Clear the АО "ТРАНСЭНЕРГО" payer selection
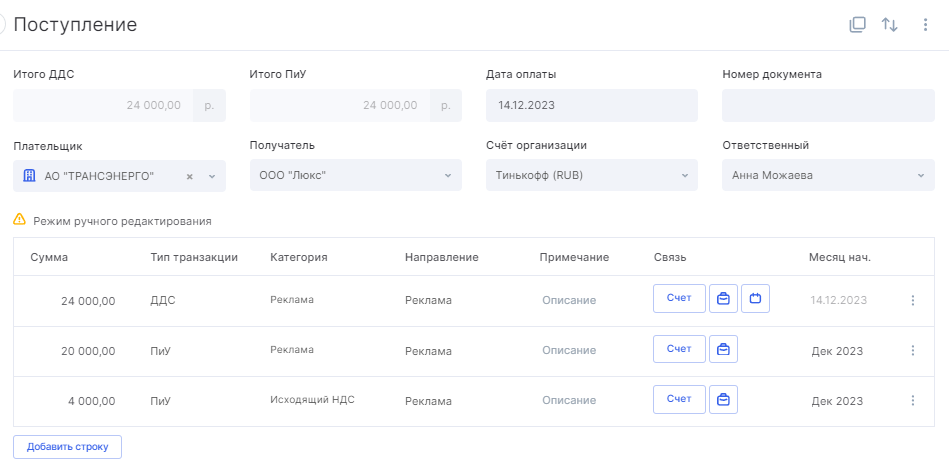This screenshot has width=949, height=462. click(x=189, y=177)
